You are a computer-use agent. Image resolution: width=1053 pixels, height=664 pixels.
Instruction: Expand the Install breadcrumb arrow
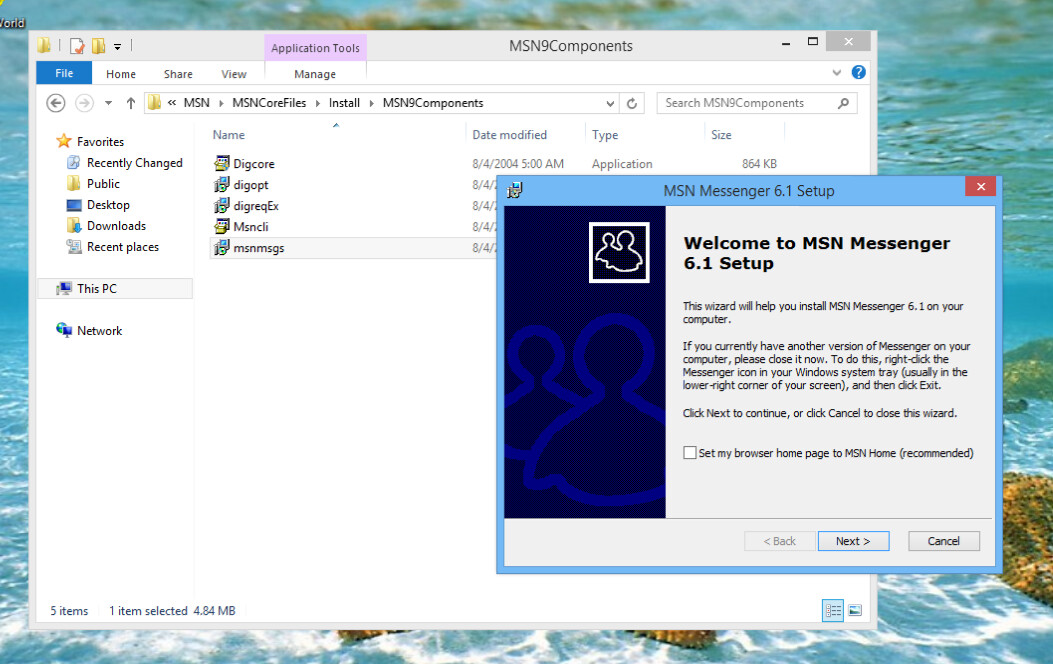tap(371, 103)
